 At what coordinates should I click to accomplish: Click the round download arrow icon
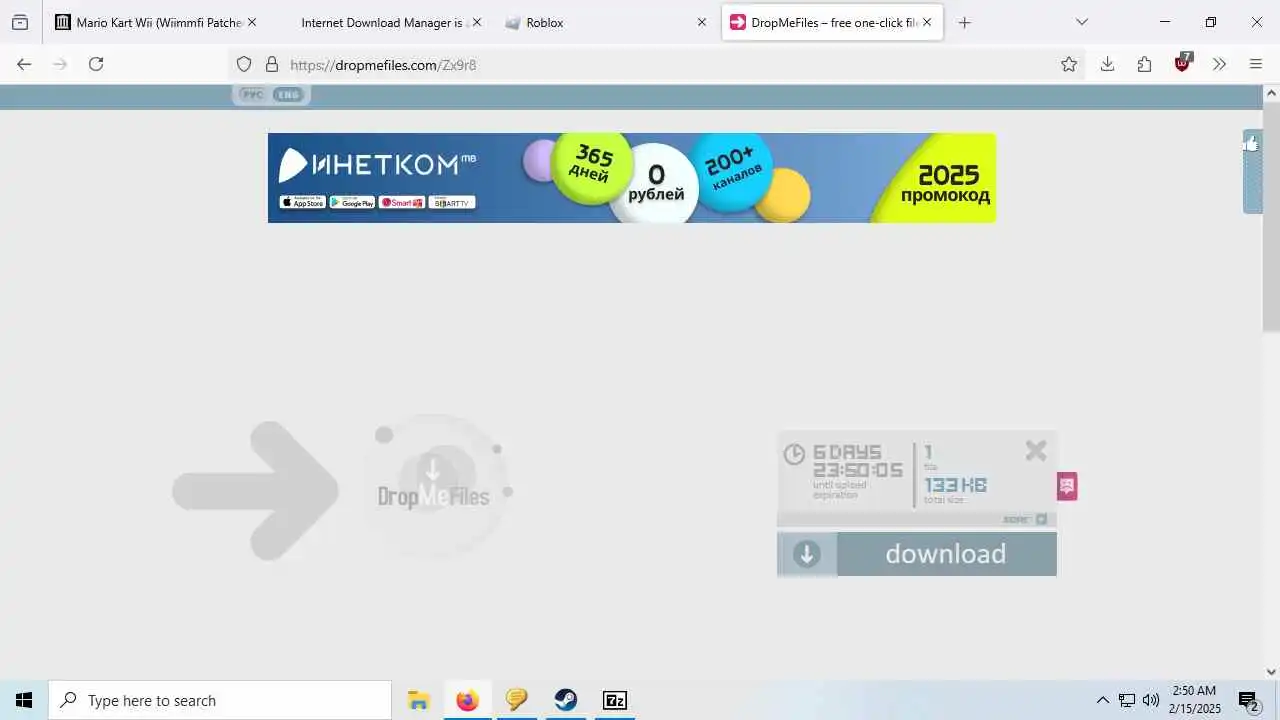[x=807, y=554]
